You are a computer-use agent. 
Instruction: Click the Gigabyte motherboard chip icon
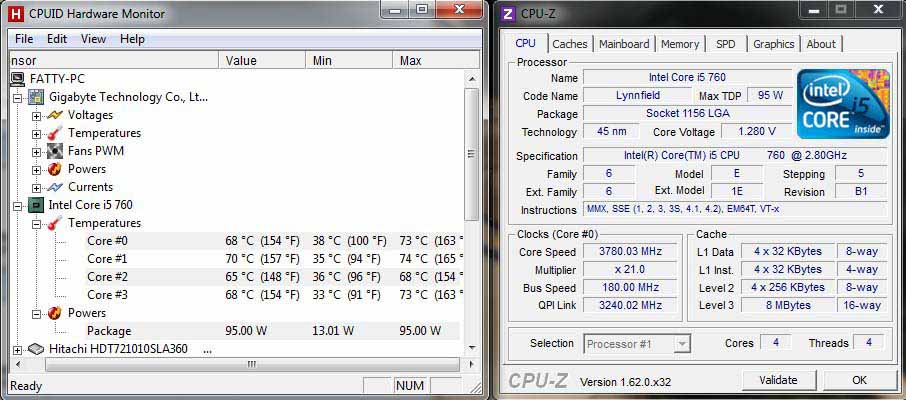pos(36,97)
